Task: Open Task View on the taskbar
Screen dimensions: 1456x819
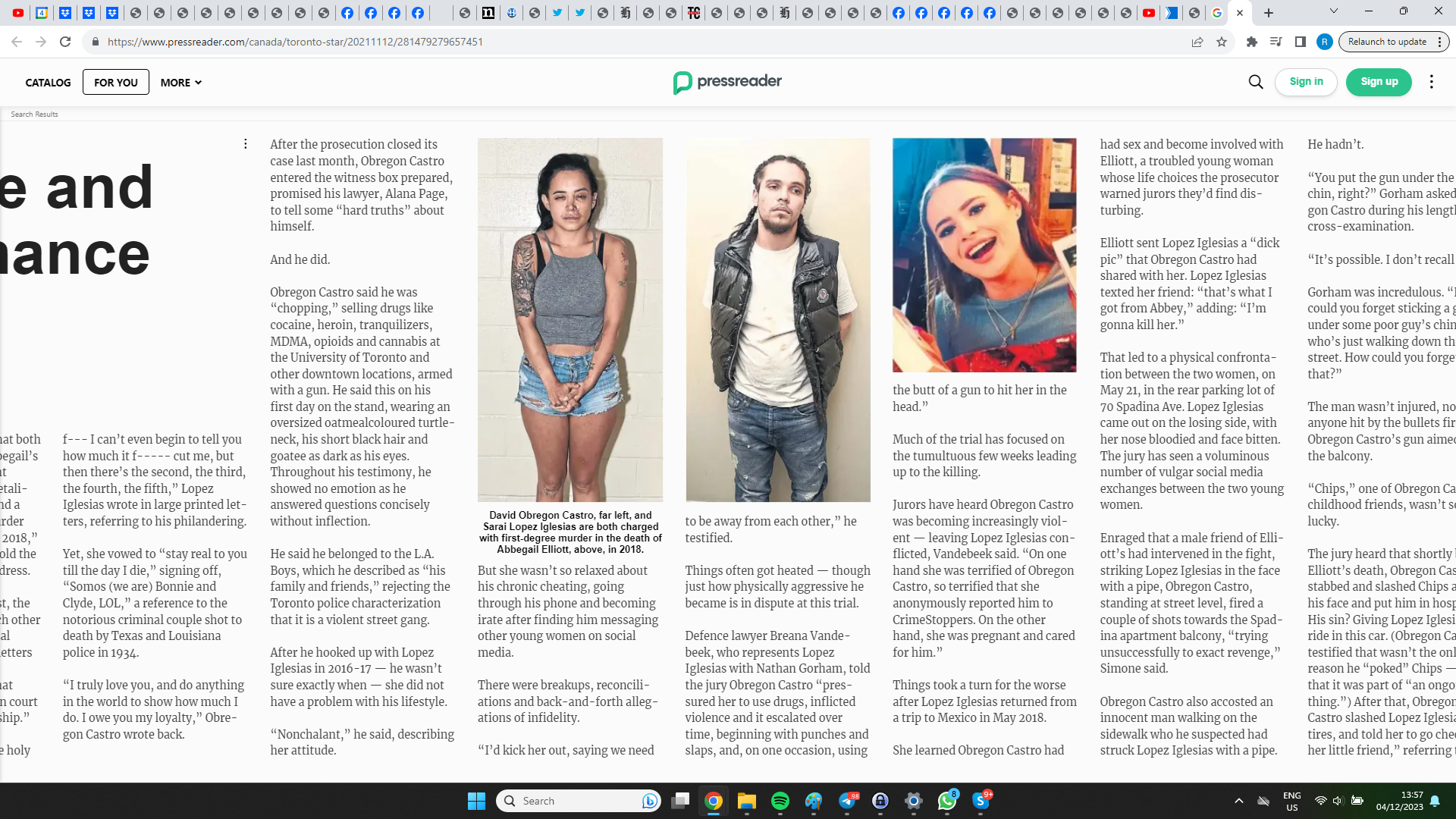Action: 680,801
